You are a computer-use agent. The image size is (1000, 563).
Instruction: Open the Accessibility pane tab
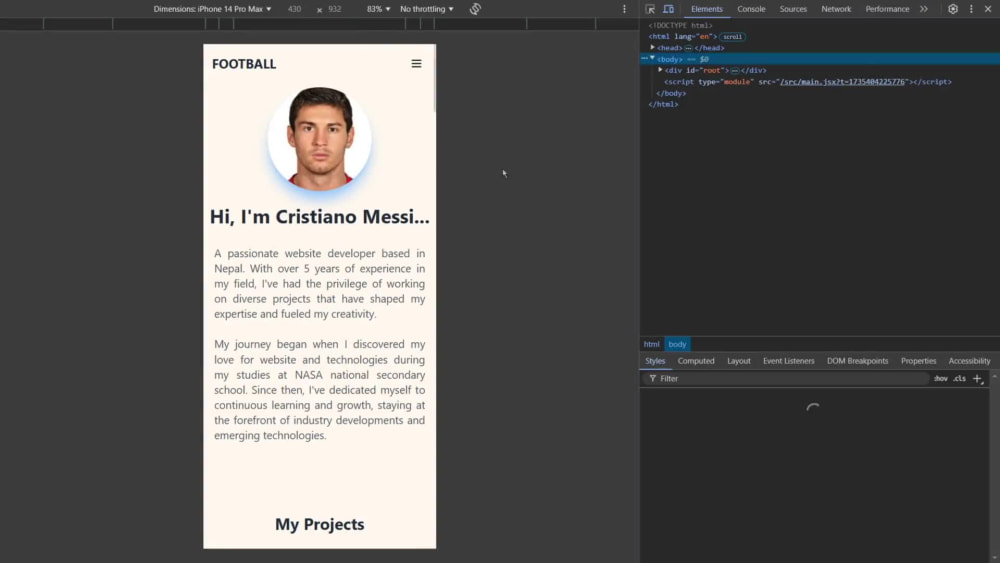(969, 361)
